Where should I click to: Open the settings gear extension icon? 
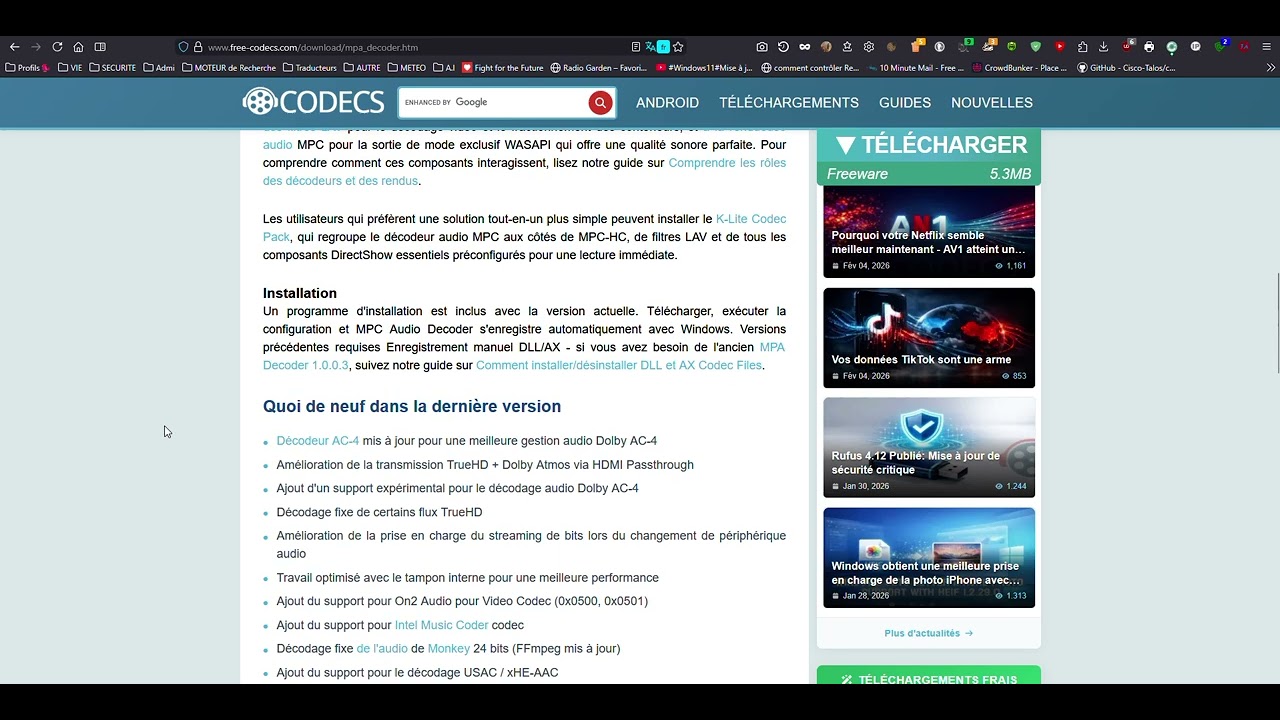tap(869, 47)
